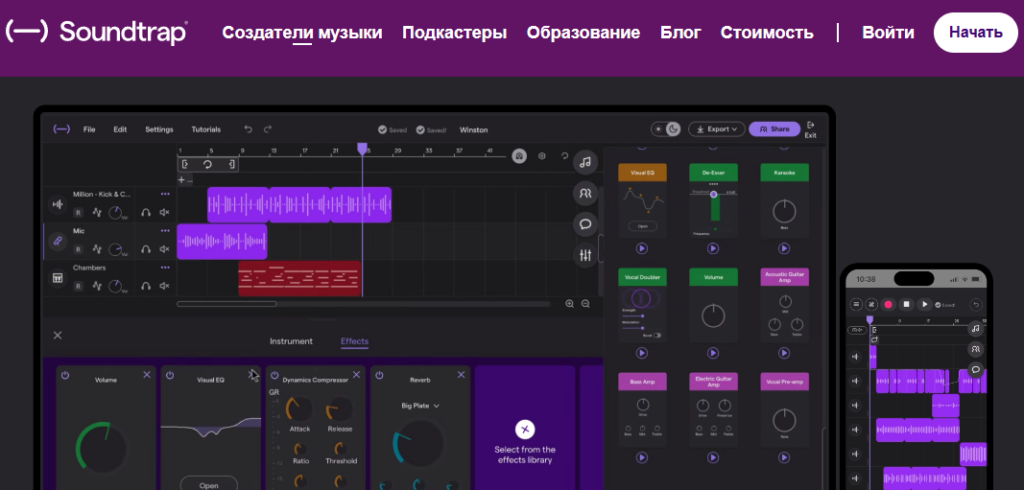This screenshot has height=490, width=1024.
Task: Click the Chambers track keyboard icon
Action: coord(57,278)
